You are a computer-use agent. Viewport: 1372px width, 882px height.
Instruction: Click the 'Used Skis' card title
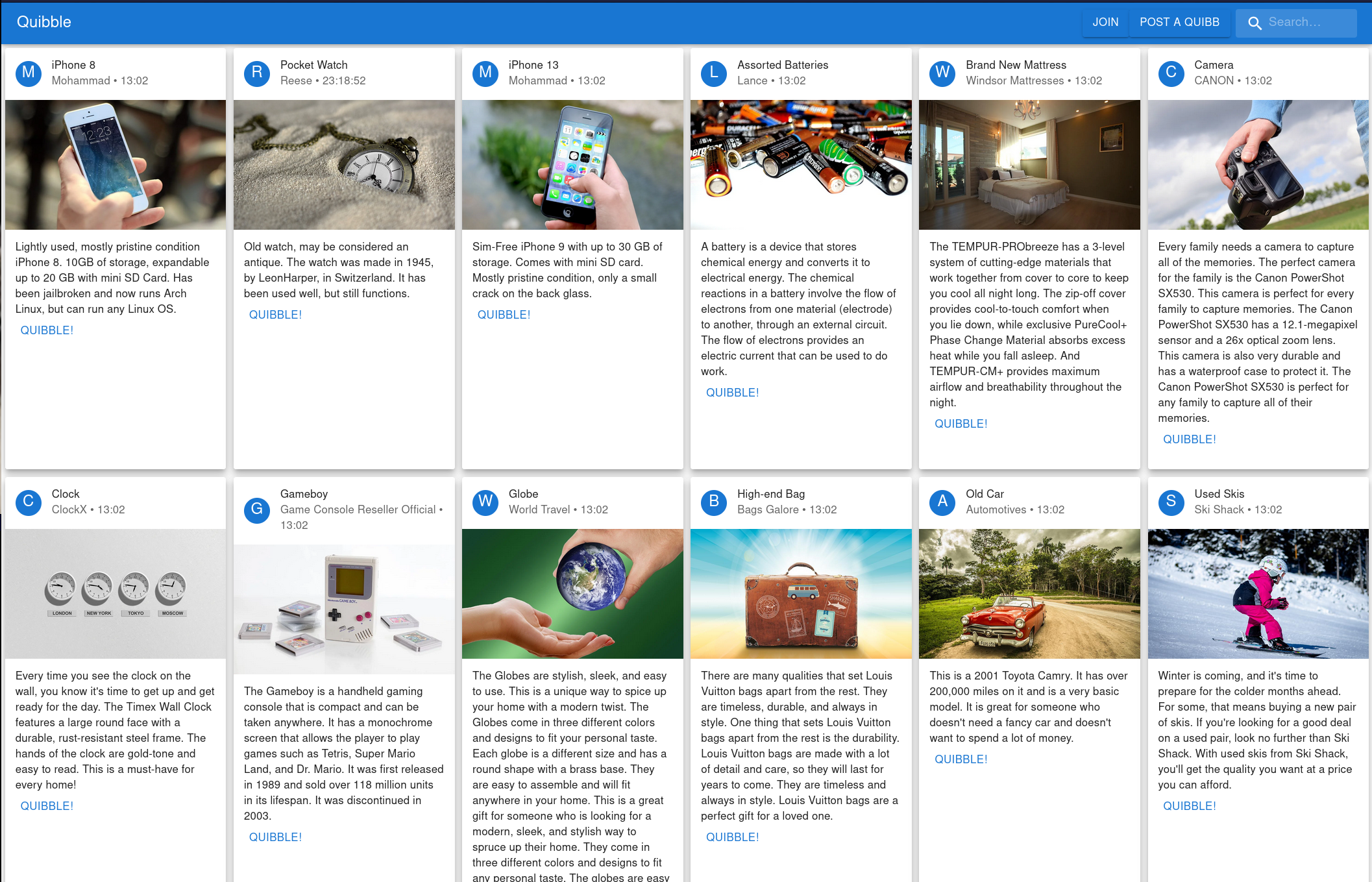pyautogui.click(x=1219, y=494)
